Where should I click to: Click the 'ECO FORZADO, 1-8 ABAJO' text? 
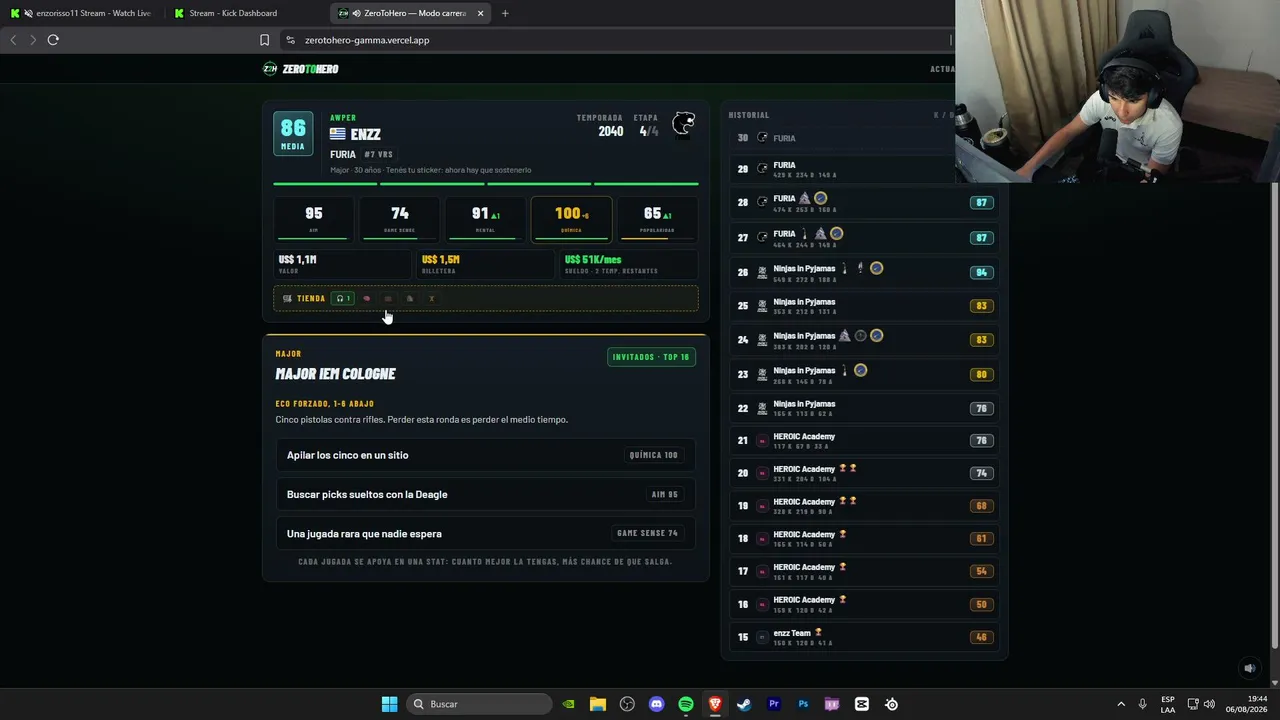click(x=325, y=404)
